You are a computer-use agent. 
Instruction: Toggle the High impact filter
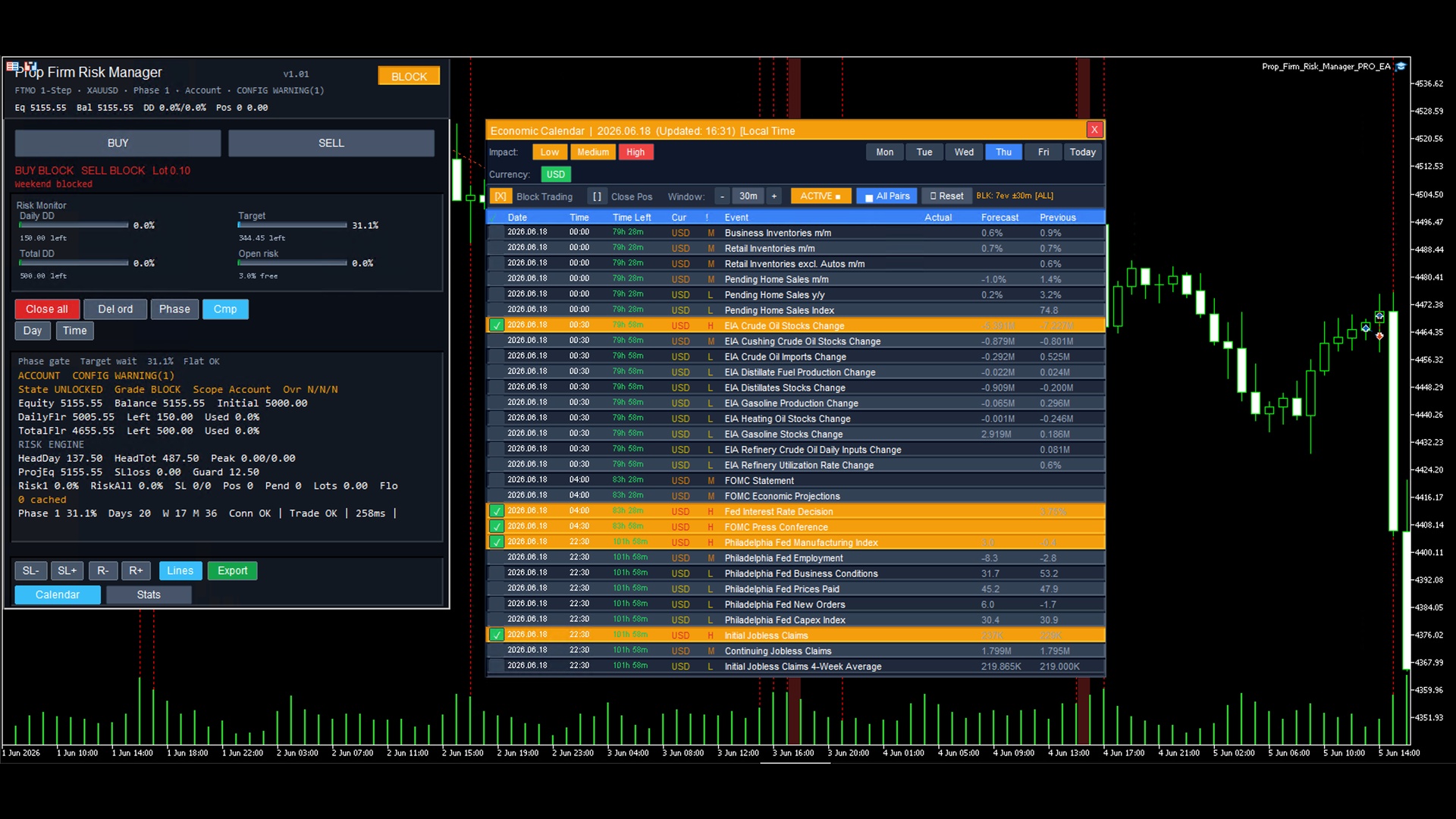click(x=635, y=152)
